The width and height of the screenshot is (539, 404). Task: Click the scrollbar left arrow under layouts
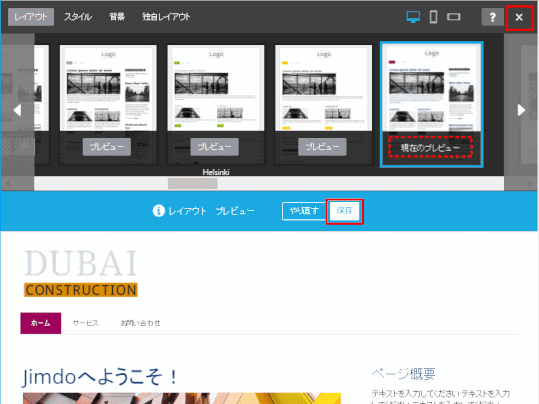(x=8, y=183)
